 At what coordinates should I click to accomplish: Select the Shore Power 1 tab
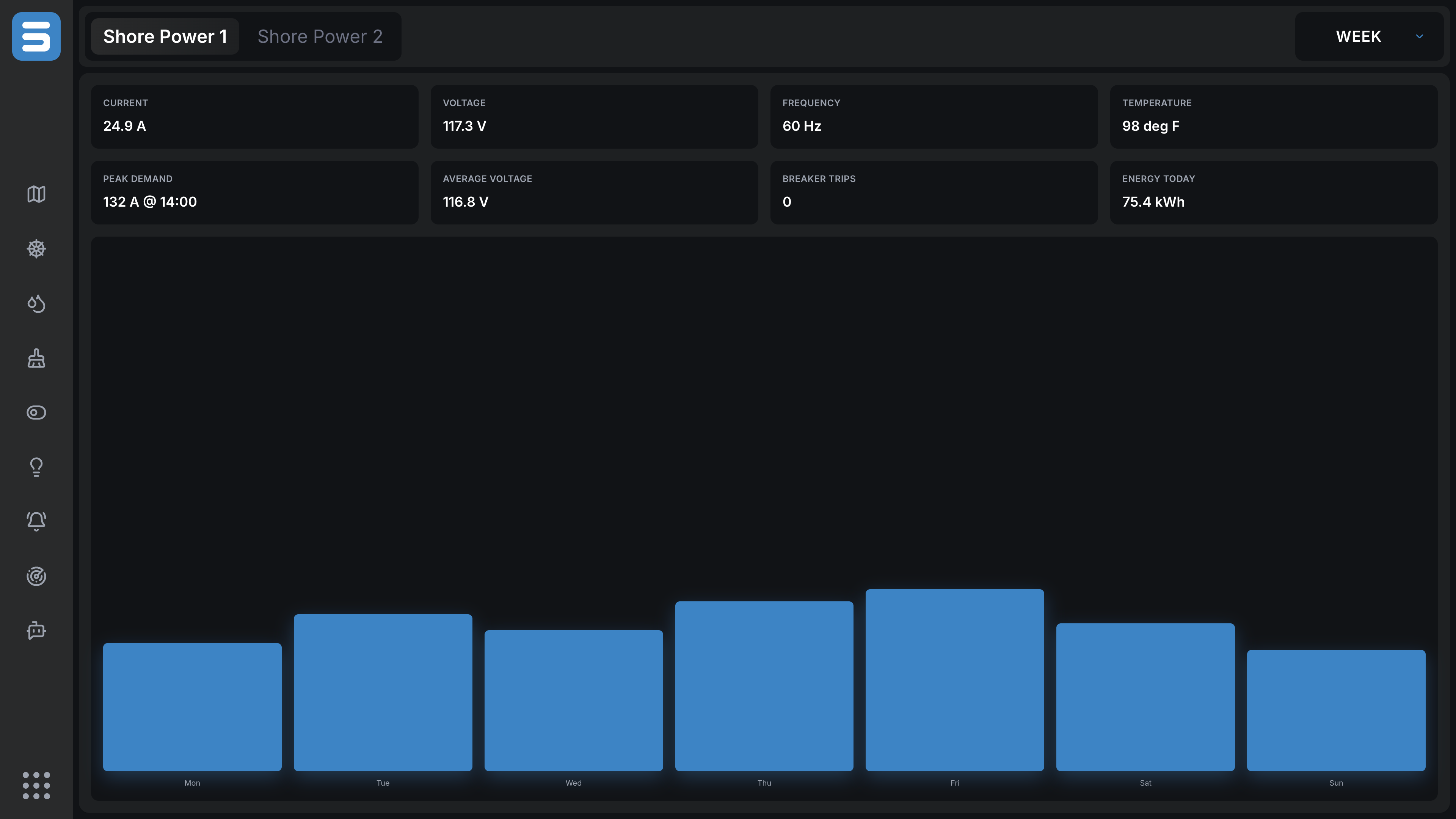tap(165, 36)
